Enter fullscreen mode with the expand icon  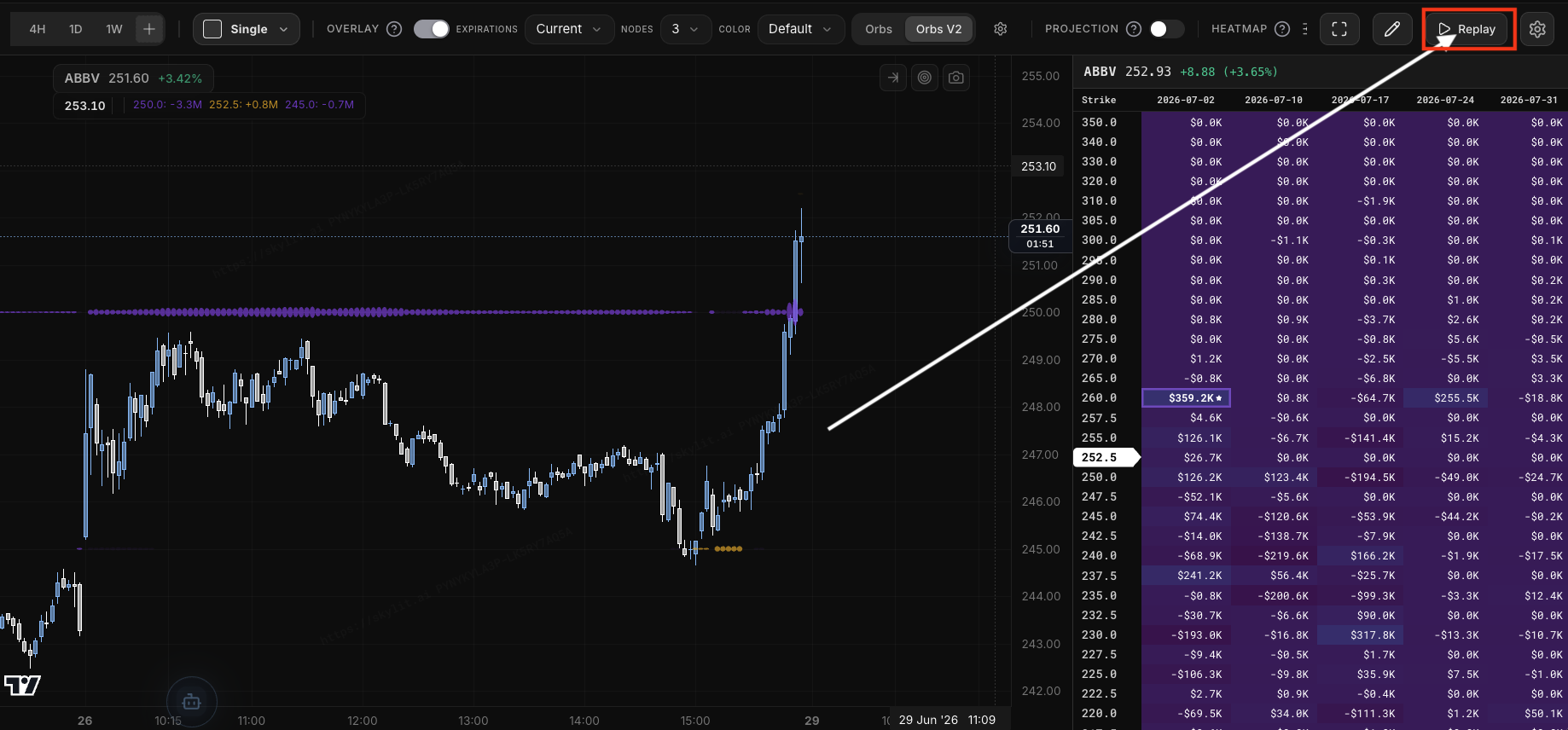[x=1339, y=29]
